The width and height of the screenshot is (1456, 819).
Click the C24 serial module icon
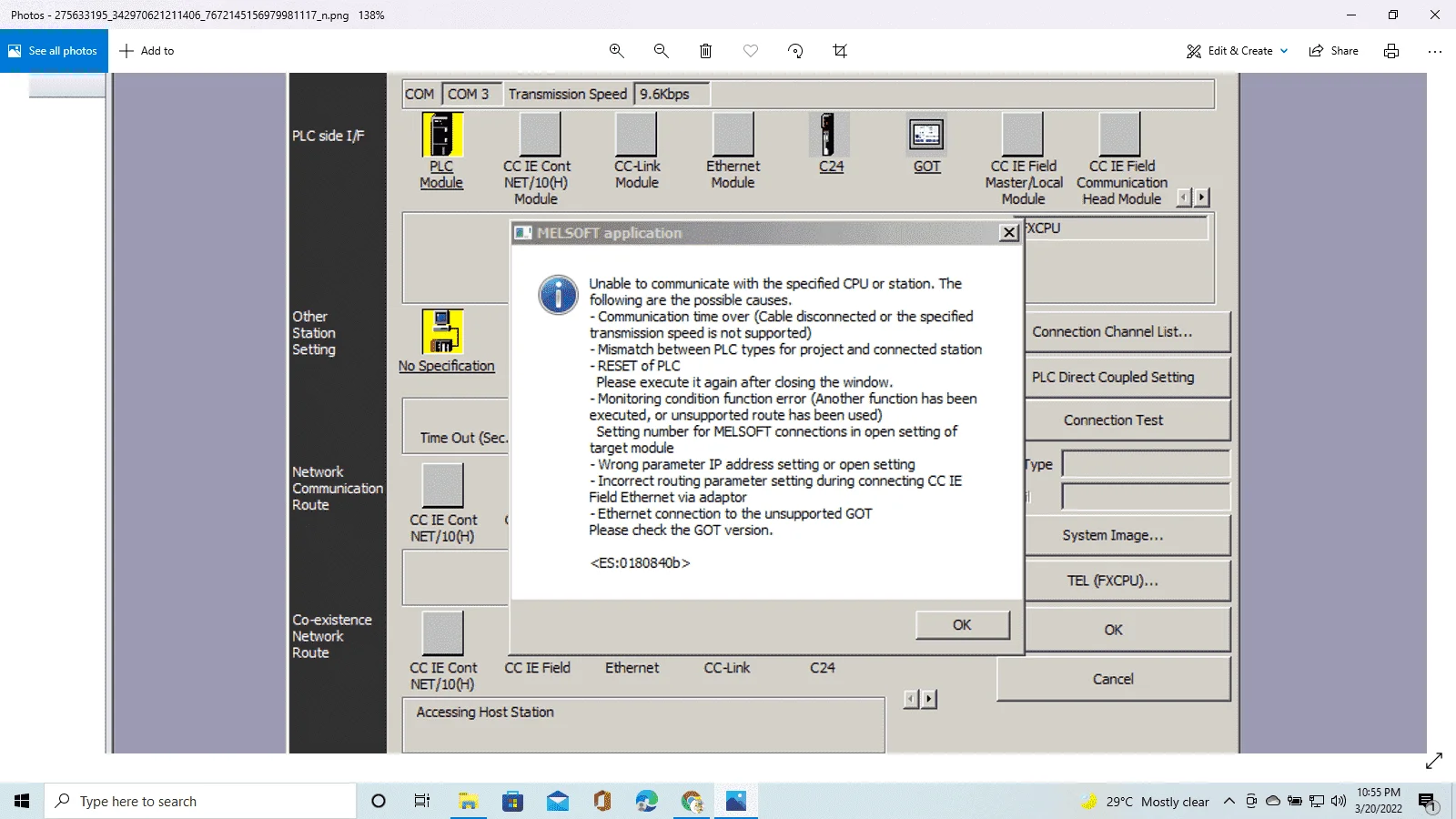click(828, 135)
